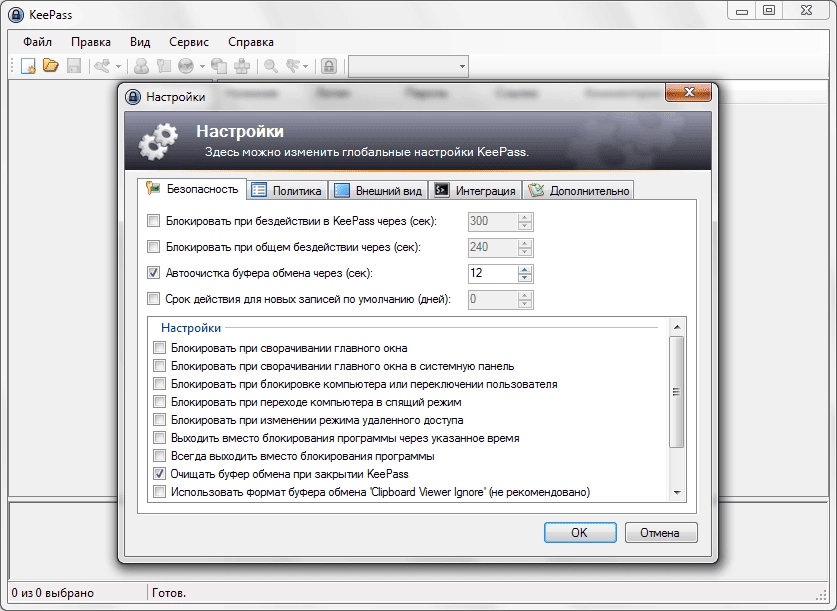The width and height of the screenshot is (837, 611).
Task: Switch to the Внешний вид tab
Action: pyautogui.click(x=378, y=191)
